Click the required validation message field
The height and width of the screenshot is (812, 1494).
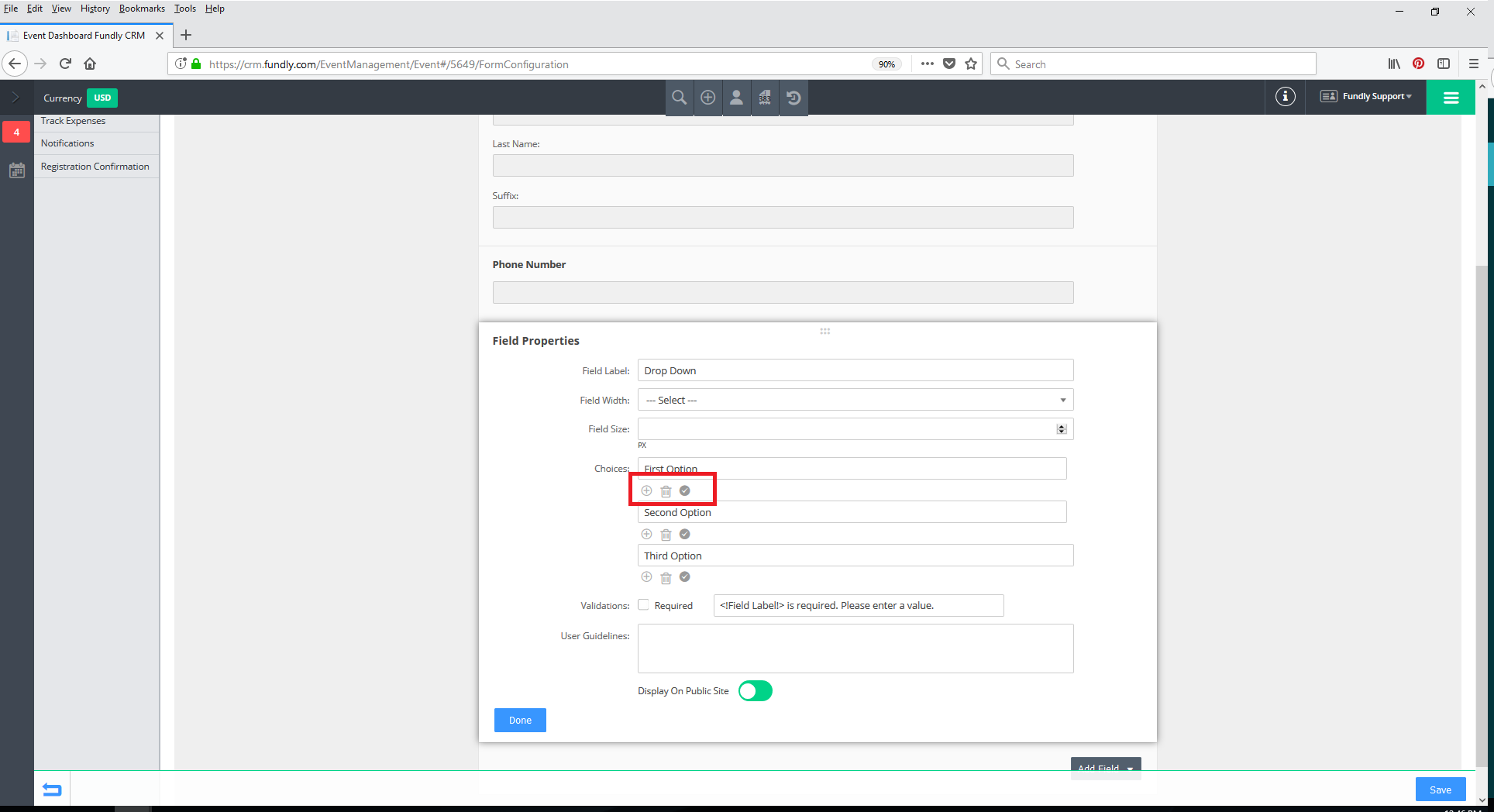click(859, 606)
